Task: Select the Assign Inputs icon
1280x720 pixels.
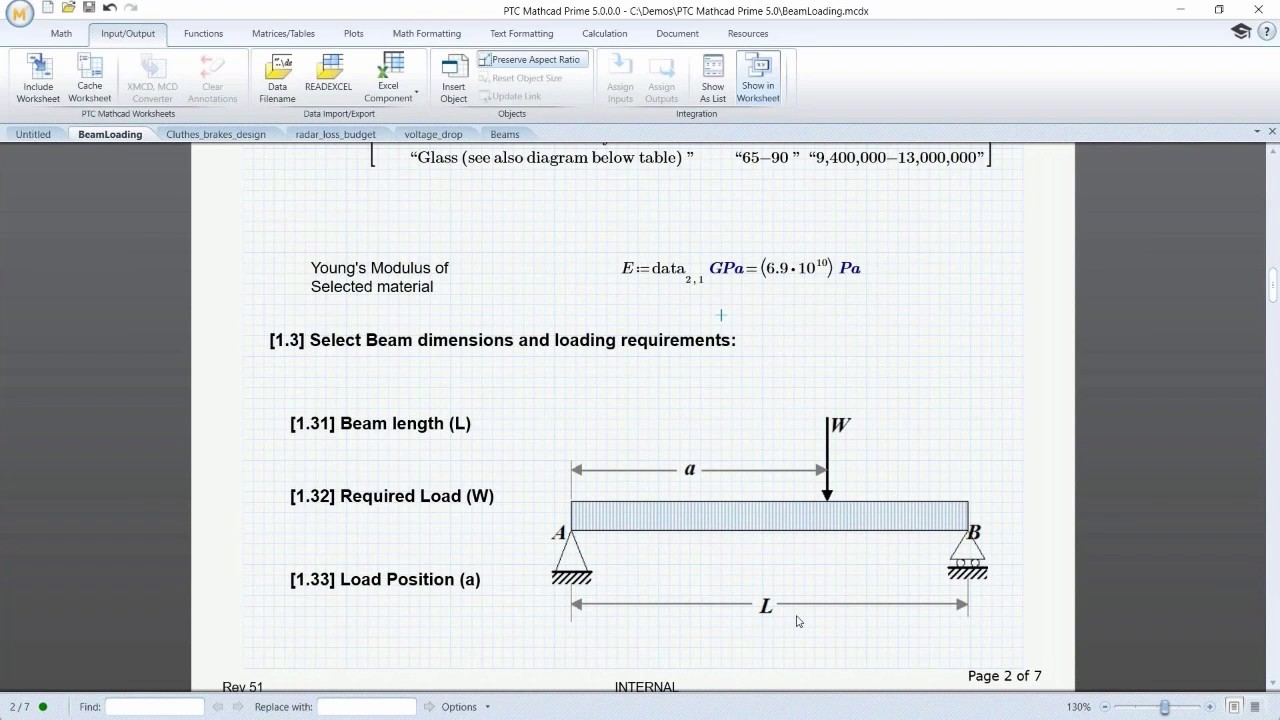Action: click(620, 75)
